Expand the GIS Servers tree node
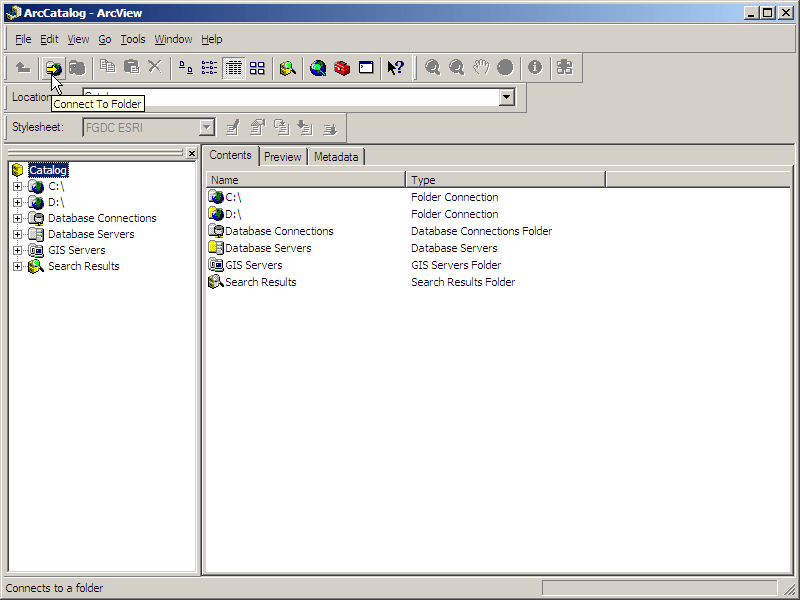800x600 pixels. click(17, 250)
